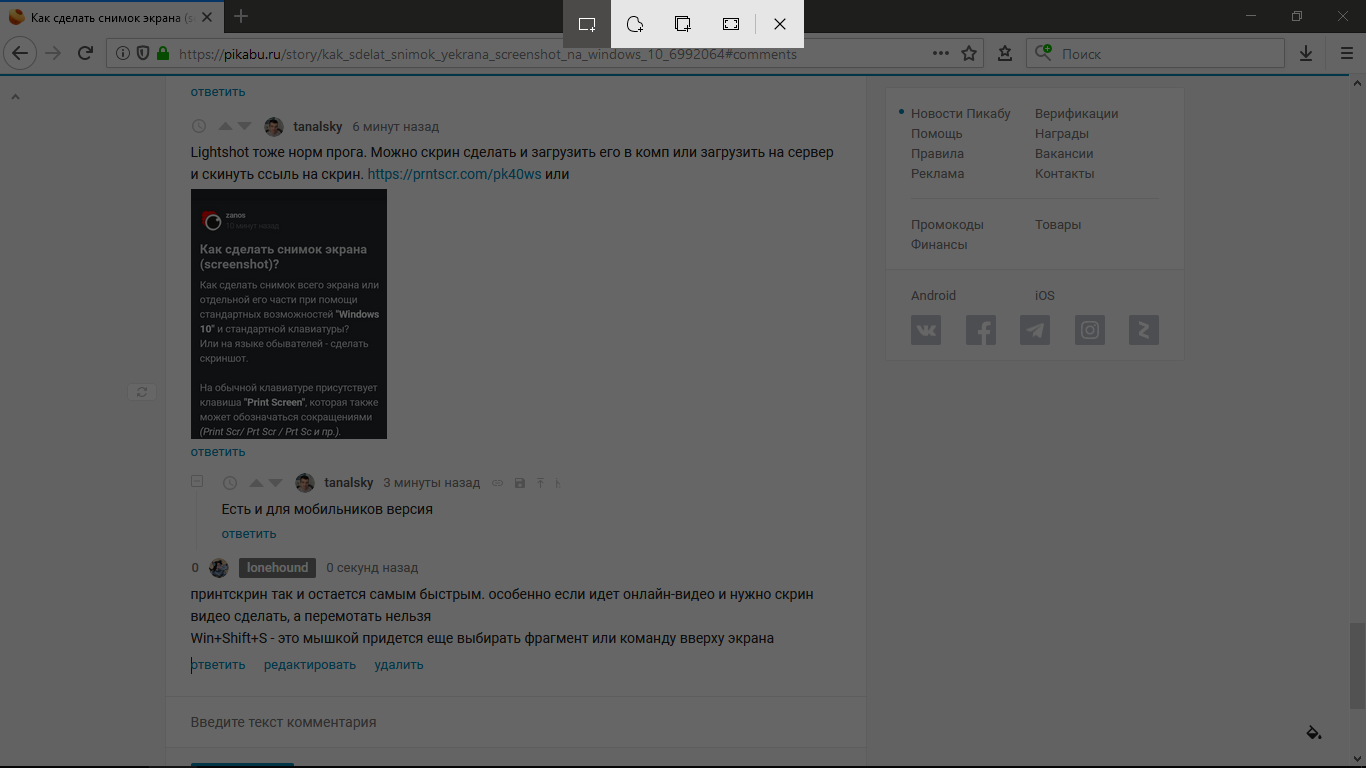Open the prntscr.com/pk40ws link
This screenshot has height=768, width=1366.
pos(454,174)
